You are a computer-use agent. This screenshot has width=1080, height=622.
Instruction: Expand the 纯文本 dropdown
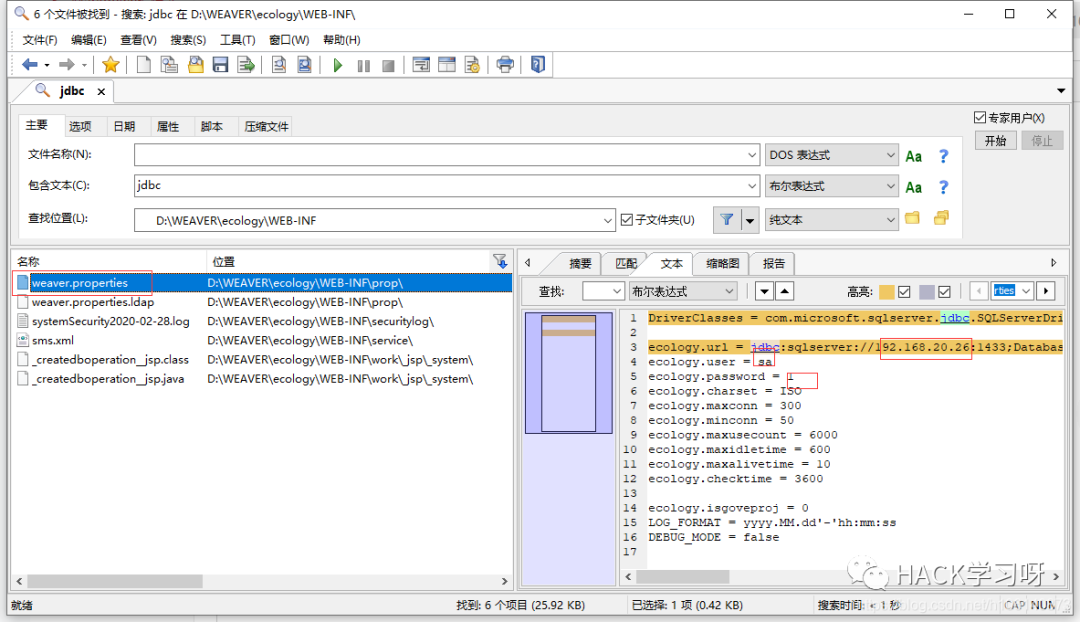890,220
